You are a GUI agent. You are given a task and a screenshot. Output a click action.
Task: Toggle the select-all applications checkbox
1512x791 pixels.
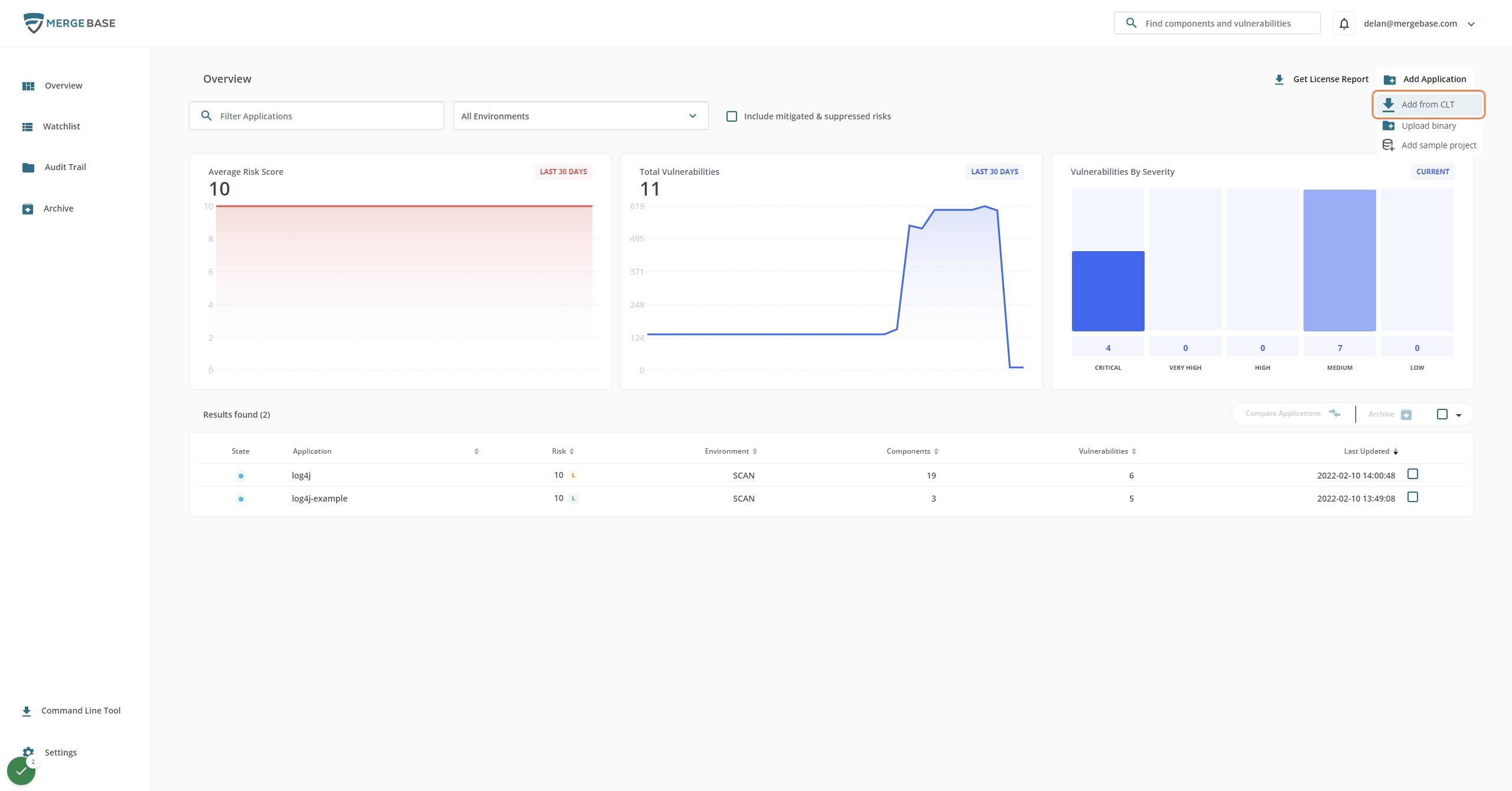point(1442,414)
